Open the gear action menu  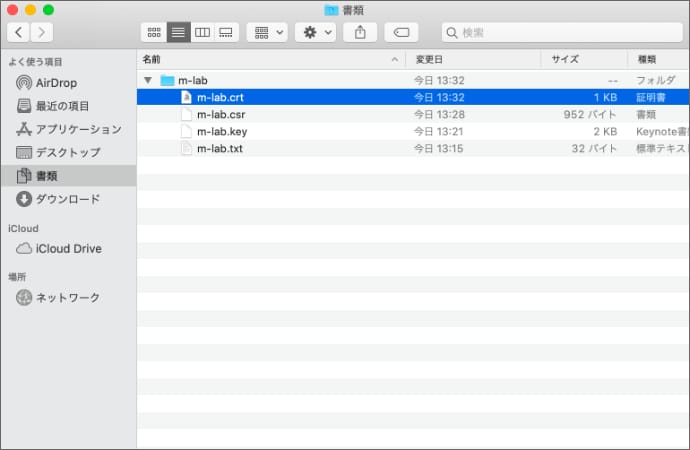[318, 32]
